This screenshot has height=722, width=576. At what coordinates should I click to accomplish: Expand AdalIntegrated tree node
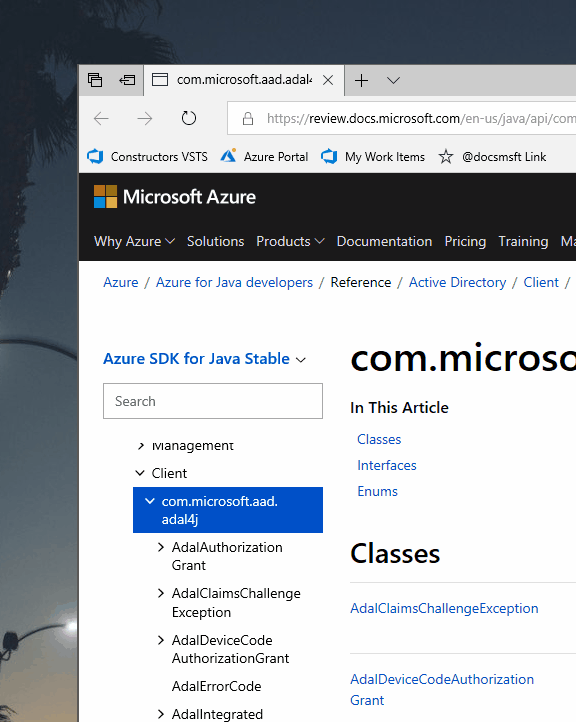161,714
